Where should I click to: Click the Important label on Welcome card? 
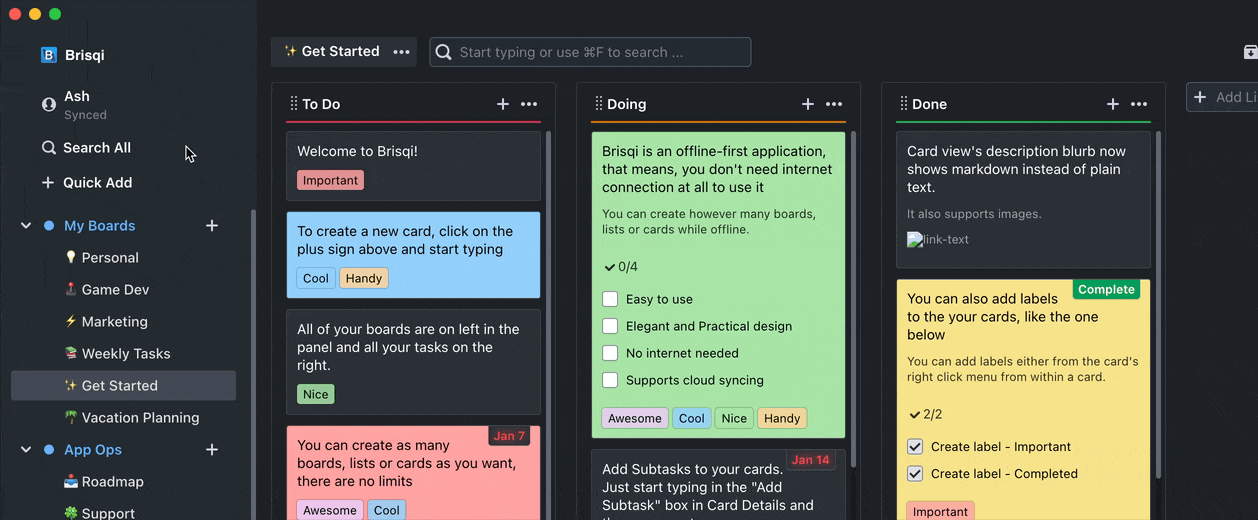330,180
